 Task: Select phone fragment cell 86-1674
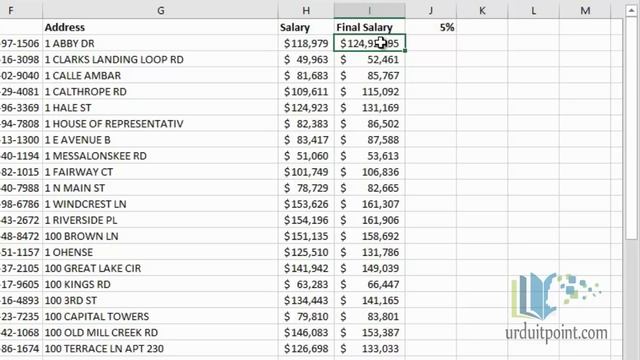pos(20,348)
